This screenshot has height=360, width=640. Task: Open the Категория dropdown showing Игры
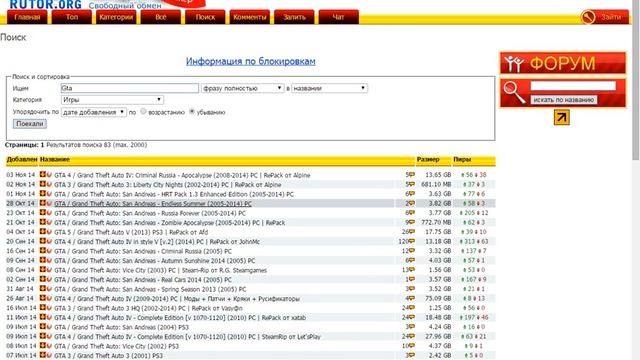tap(112, 100)
